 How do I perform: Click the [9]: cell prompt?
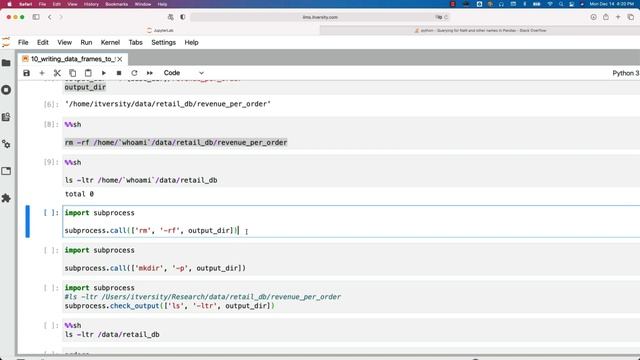[51, 162]
